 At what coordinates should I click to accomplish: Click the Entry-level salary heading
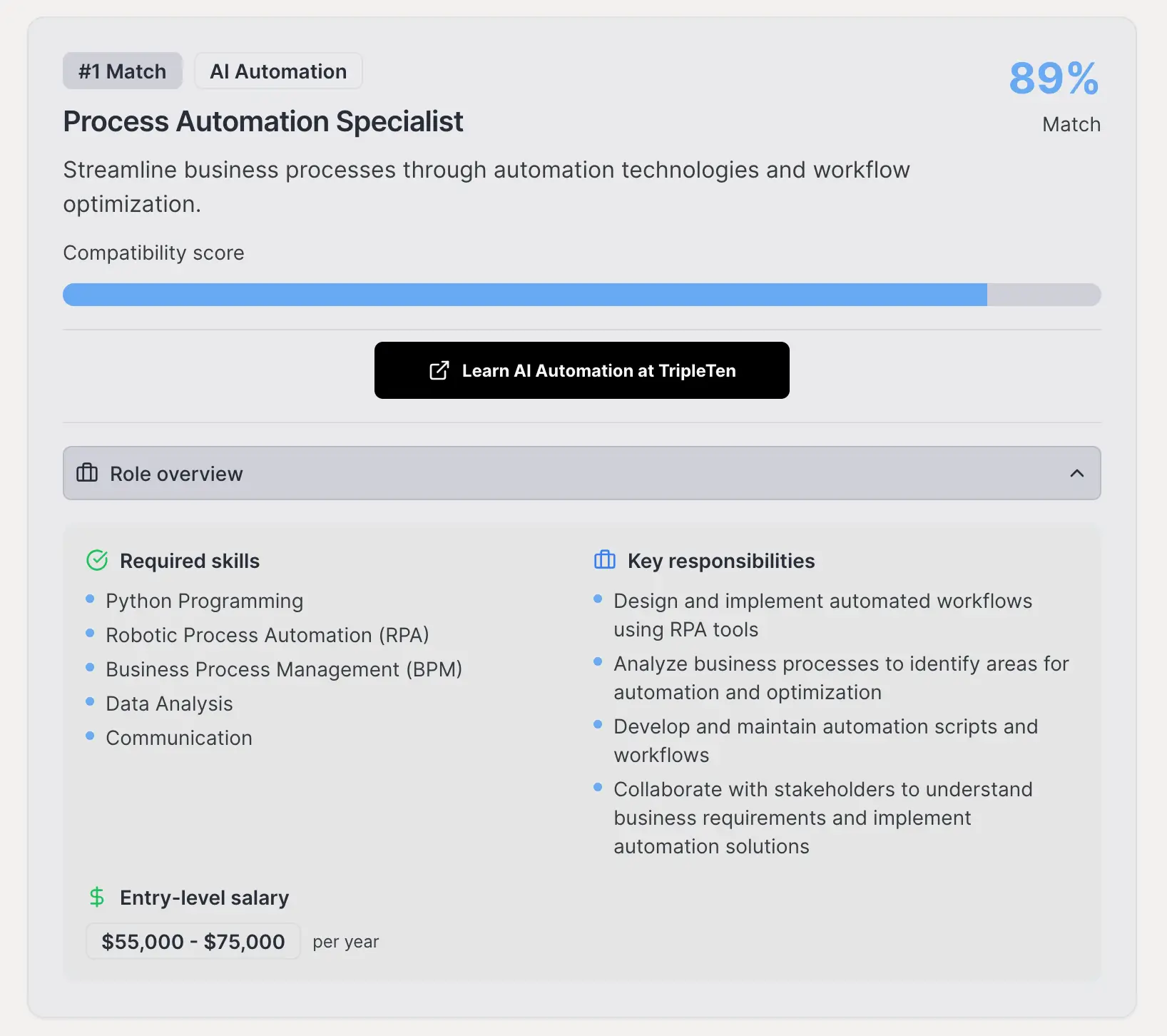[204, 898]
